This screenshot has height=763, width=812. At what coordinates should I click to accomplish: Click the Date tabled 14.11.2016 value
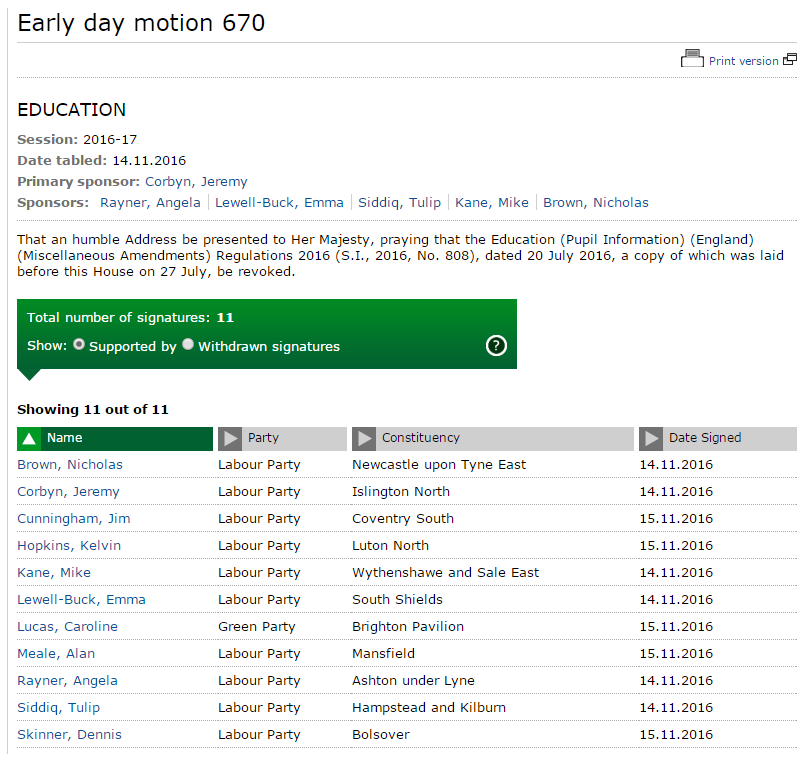pos(149,161)
